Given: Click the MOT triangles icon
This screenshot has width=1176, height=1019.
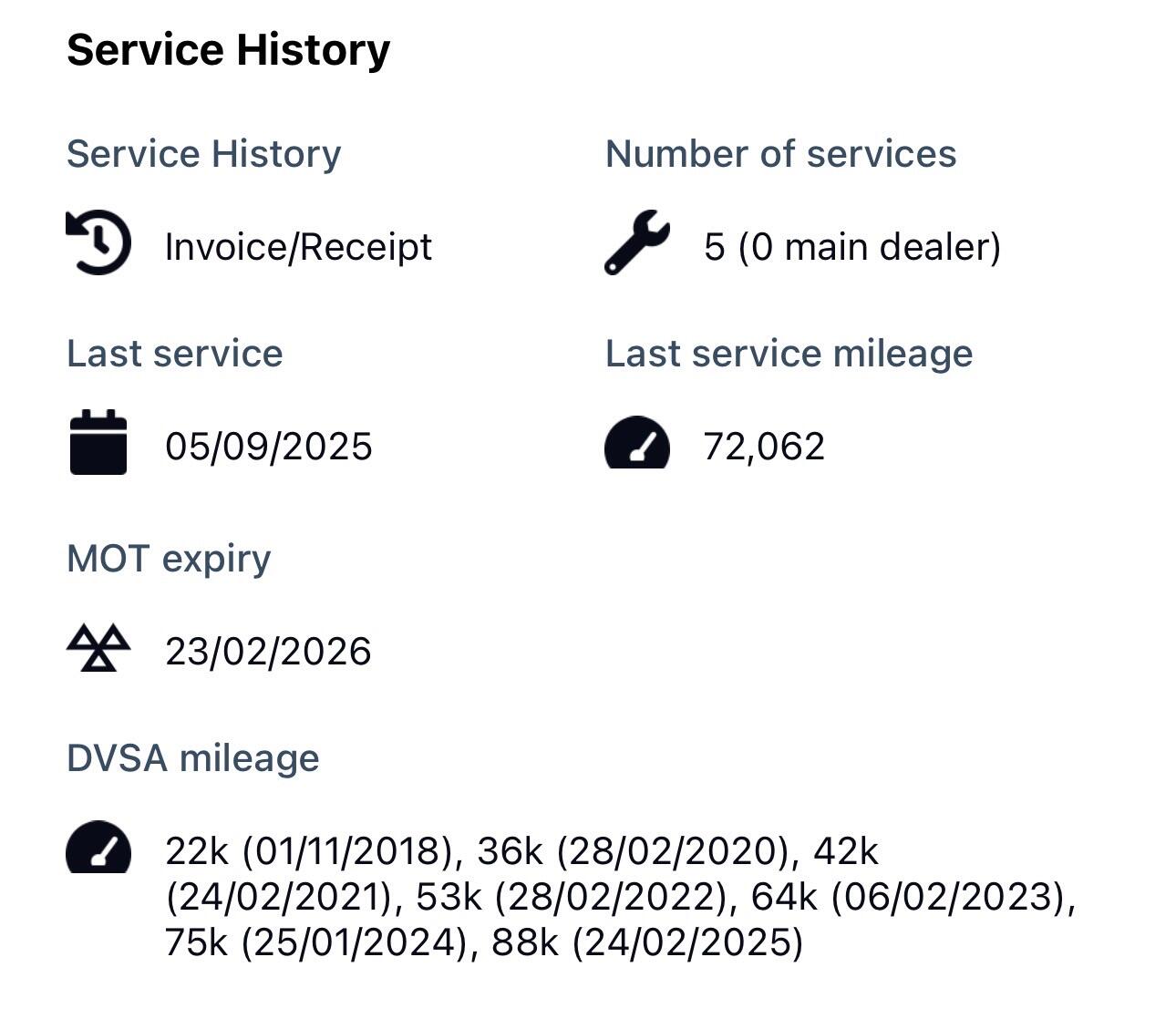Looking at the screenshot, I should coord(98,649).
